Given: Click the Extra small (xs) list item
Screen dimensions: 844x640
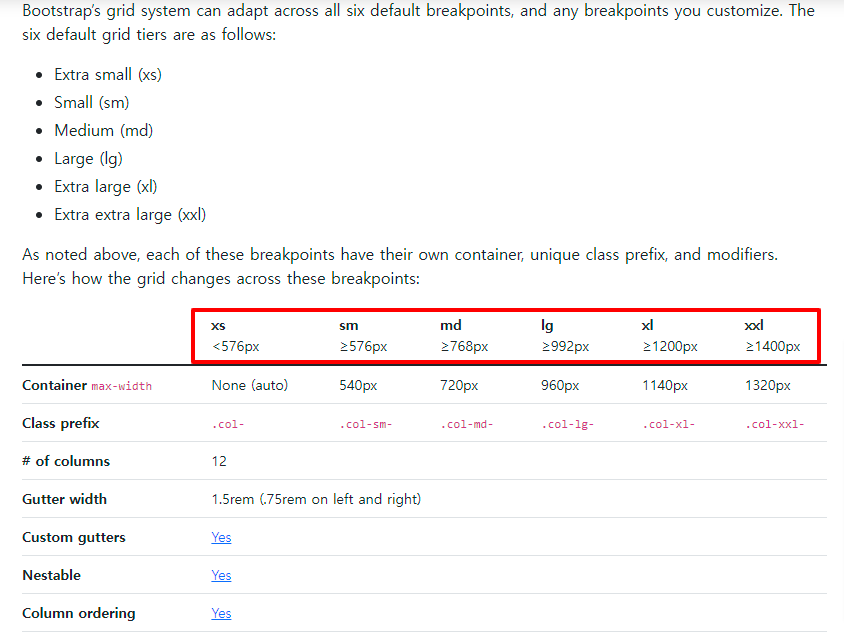Looking at the screenshot, I should click(x=108, y=74).
